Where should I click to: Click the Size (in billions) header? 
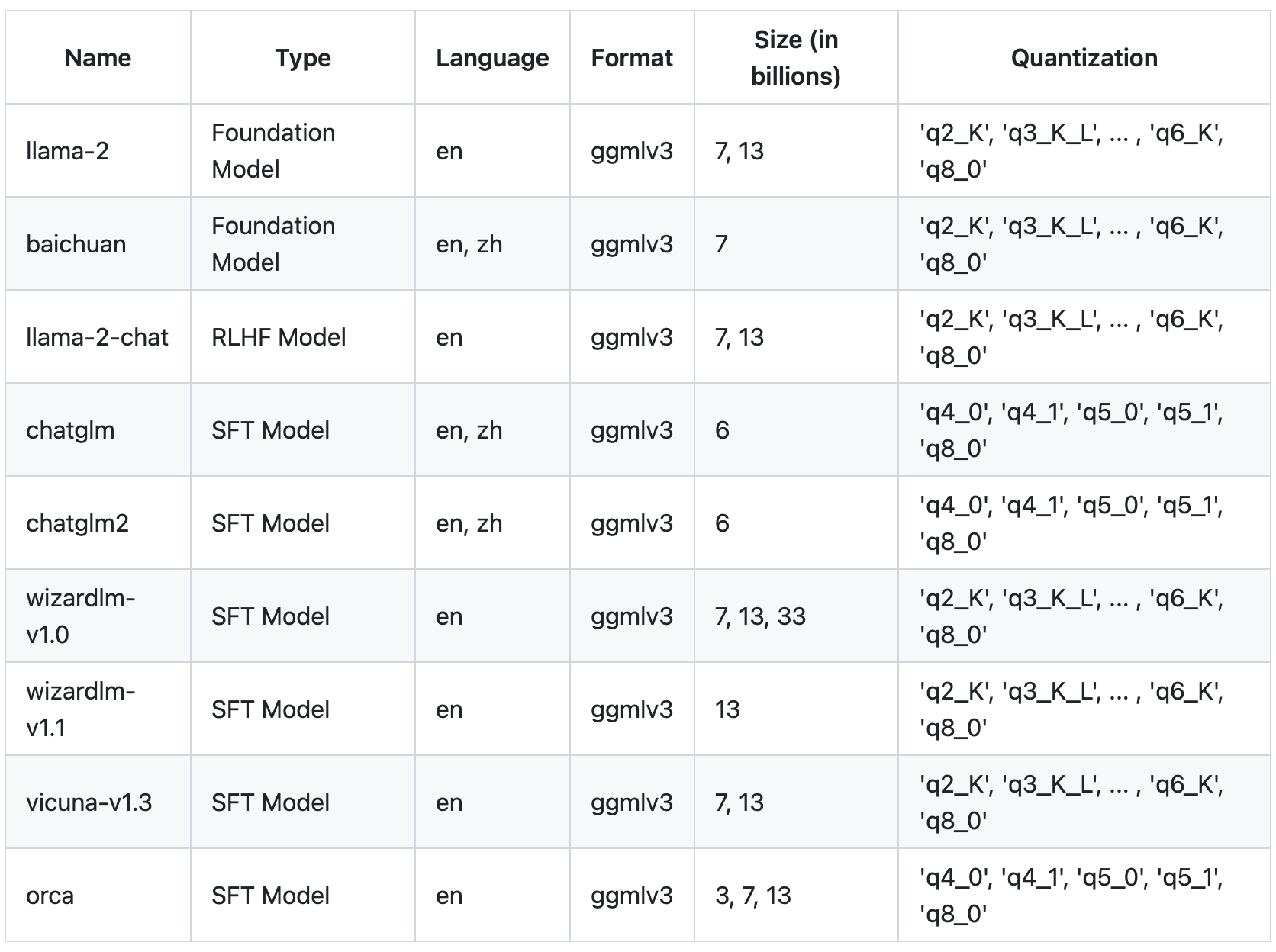coord(795,58)
